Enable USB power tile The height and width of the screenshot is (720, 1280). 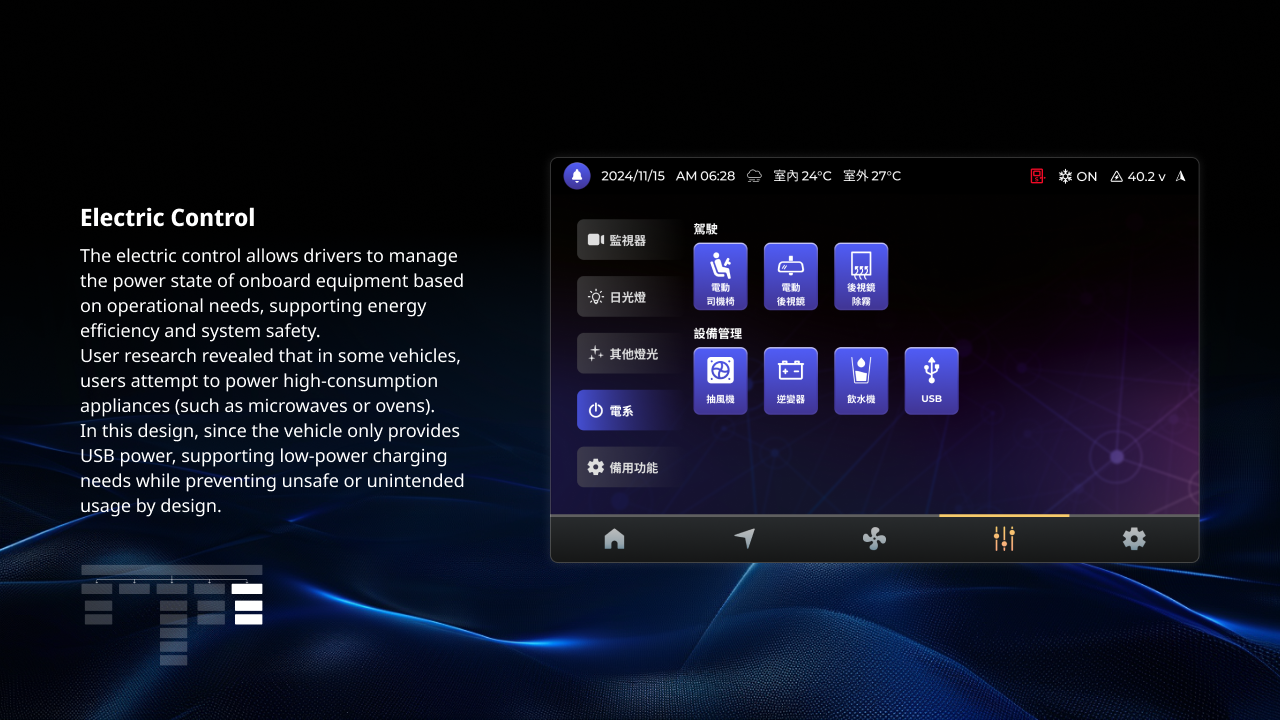(x=931, y=380)
